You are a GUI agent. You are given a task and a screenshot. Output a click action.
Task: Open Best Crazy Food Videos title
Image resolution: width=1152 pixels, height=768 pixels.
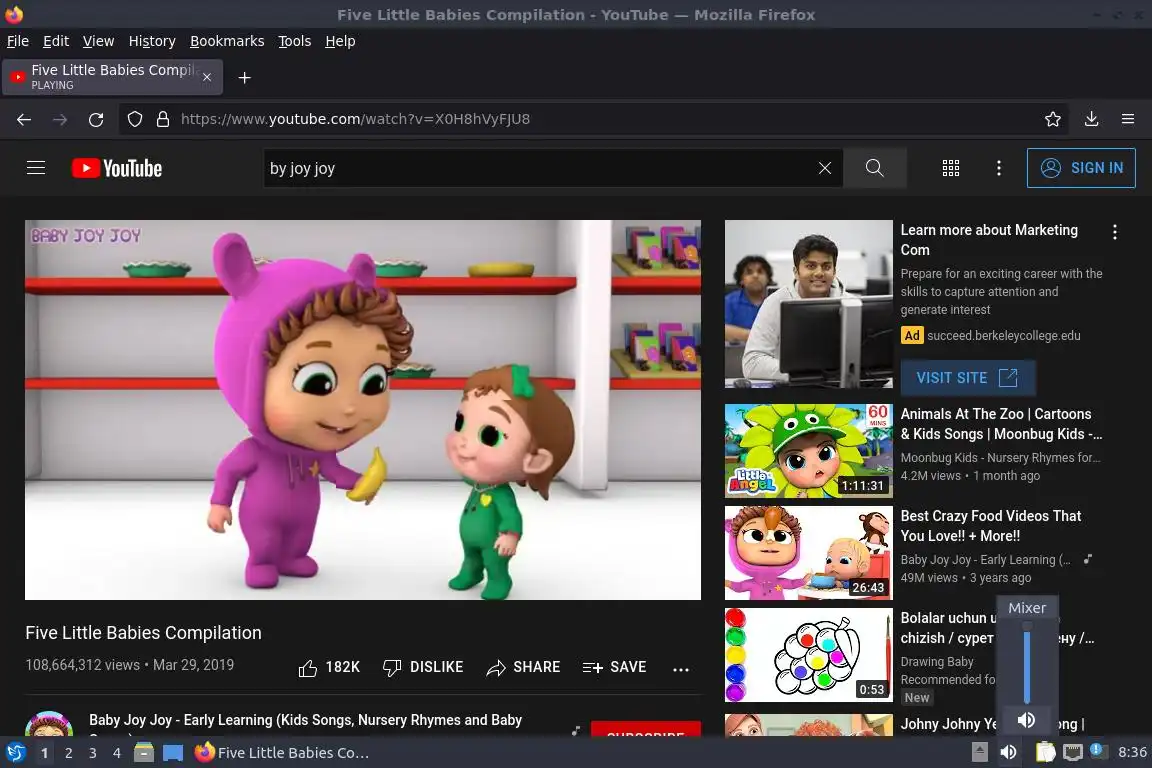point(990,526)
